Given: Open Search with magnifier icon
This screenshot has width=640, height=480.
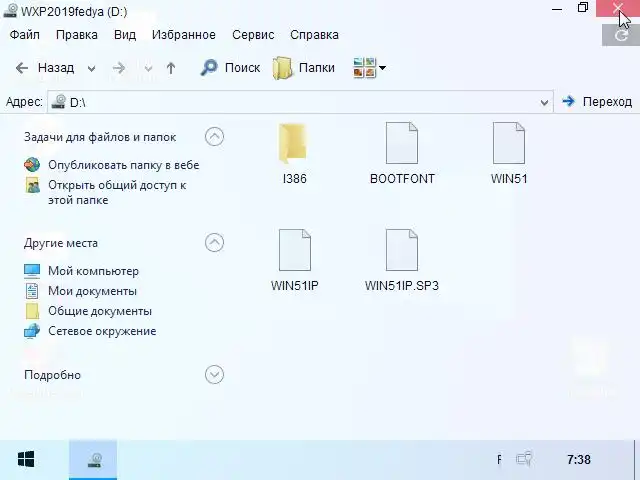Looking at the screenshot, I should click(x=209, y=68).
